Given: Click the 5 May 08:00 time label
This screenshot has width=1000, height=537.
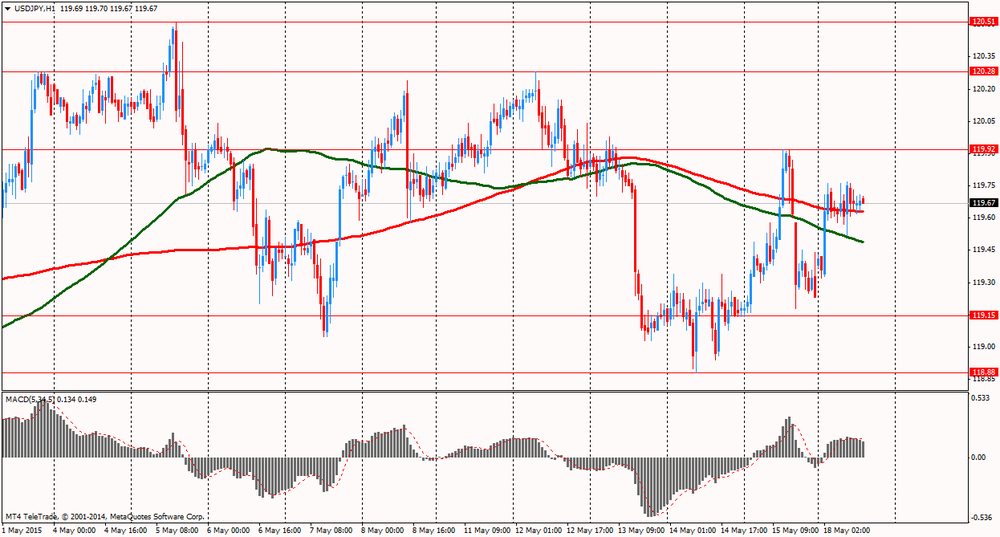Looking at the screenshot, I should 177,530.
